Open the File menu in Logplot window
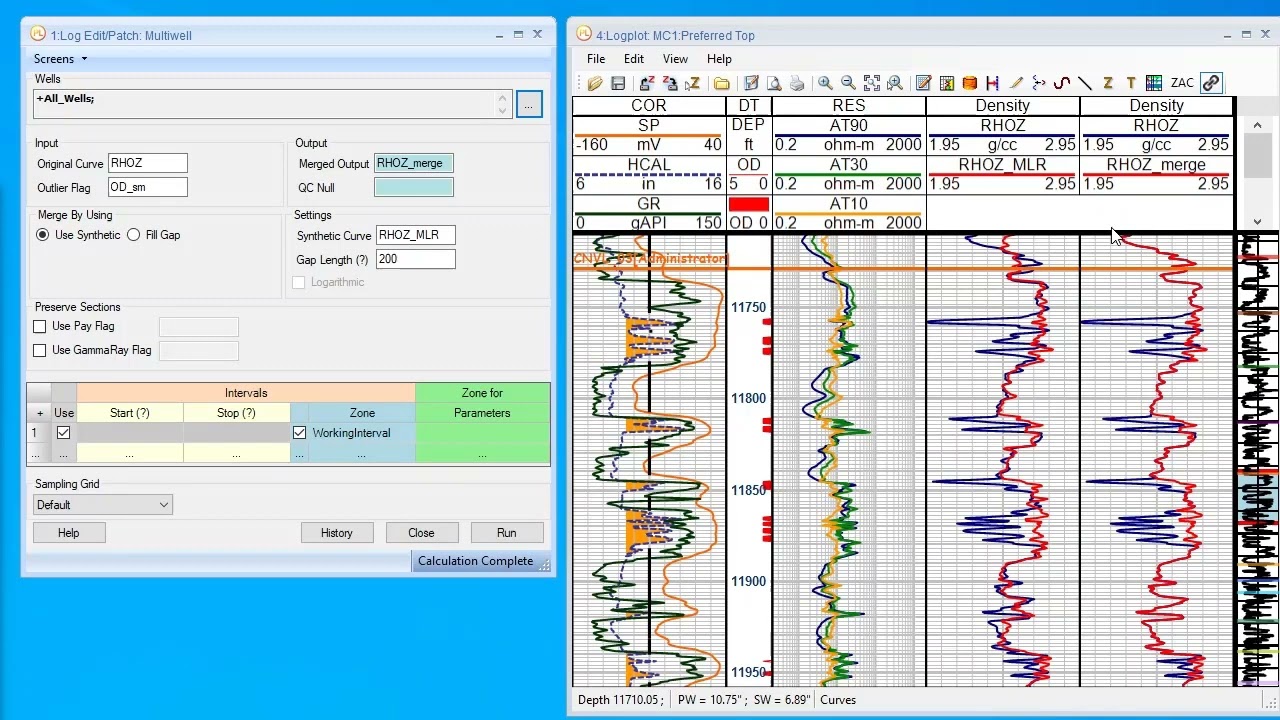1280x720 pixels. 596,59
